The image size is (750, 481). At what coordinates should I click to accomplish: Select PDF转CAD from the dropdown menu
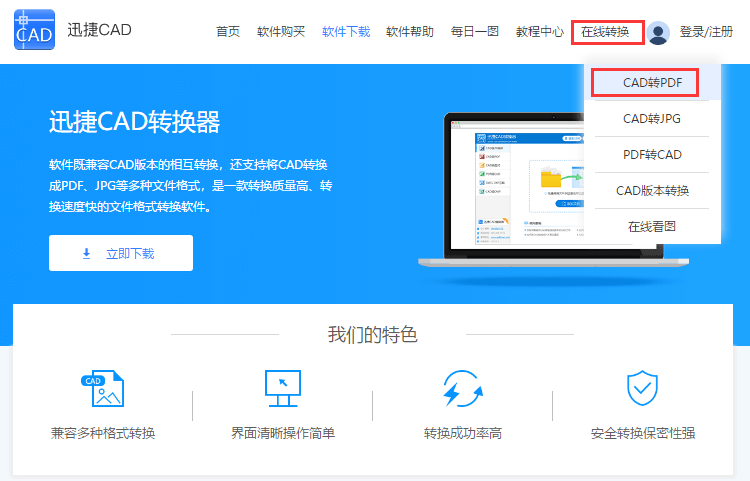click(652, 154)
